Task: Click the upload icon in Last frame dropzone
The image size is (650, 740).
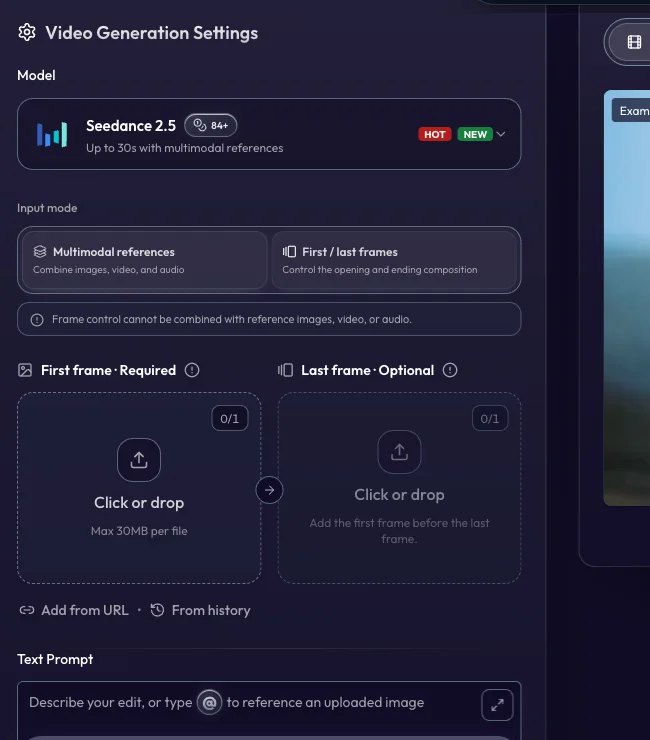Action: click(x=399, y=452)
